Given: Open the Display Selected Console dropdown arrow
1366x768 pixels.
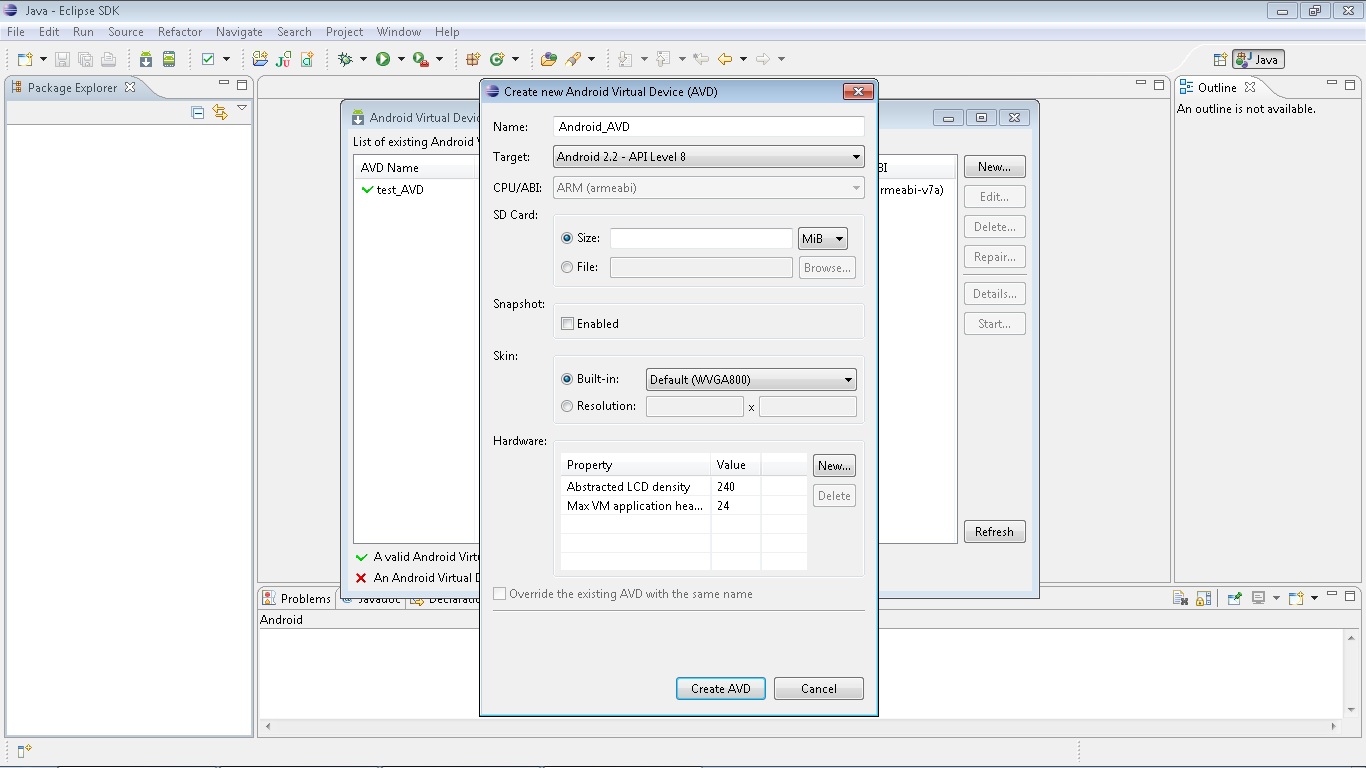Looking at the screenshot, I should tap(1276, 598).
